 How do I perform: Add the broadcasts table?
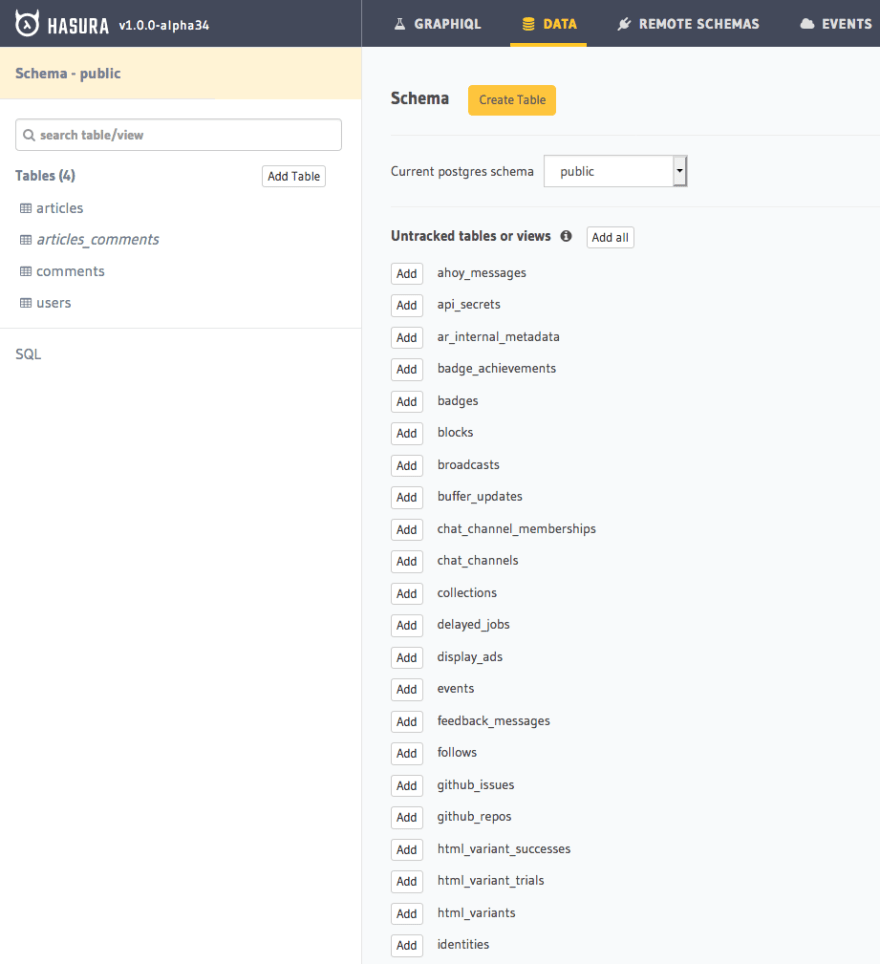tap(406, 465)
